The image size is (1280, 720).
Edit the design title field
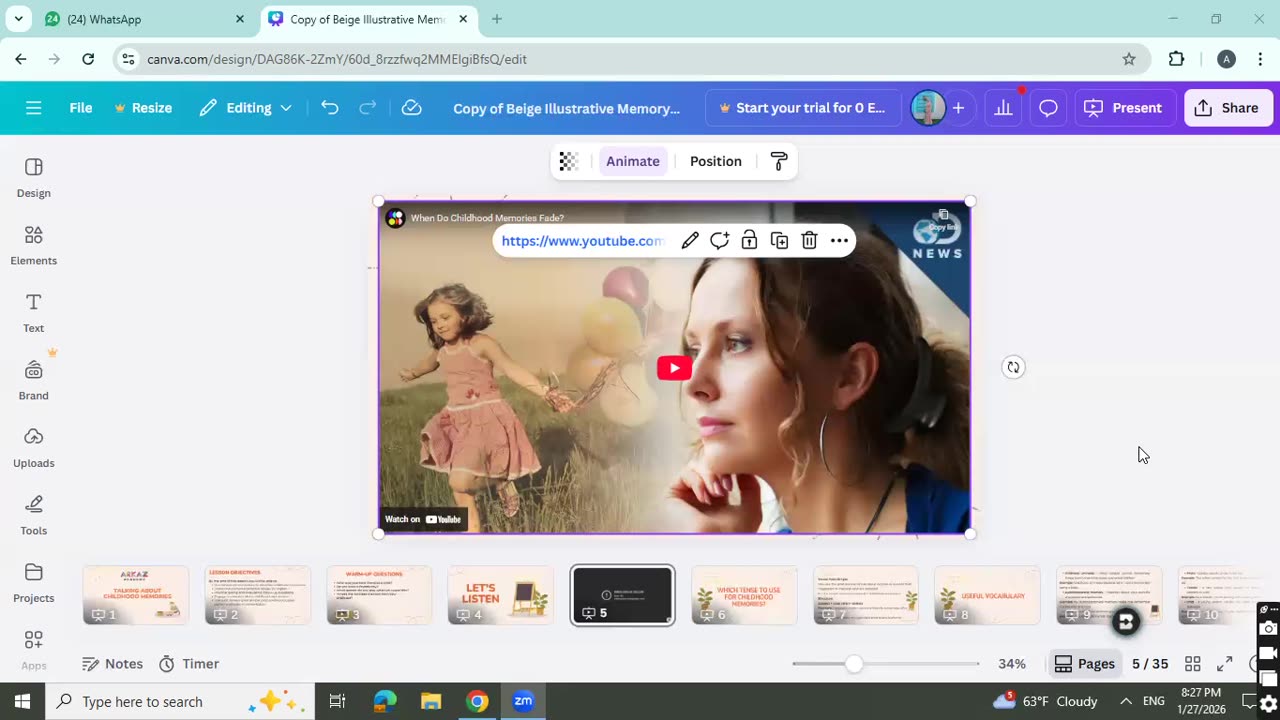point(566,108)
